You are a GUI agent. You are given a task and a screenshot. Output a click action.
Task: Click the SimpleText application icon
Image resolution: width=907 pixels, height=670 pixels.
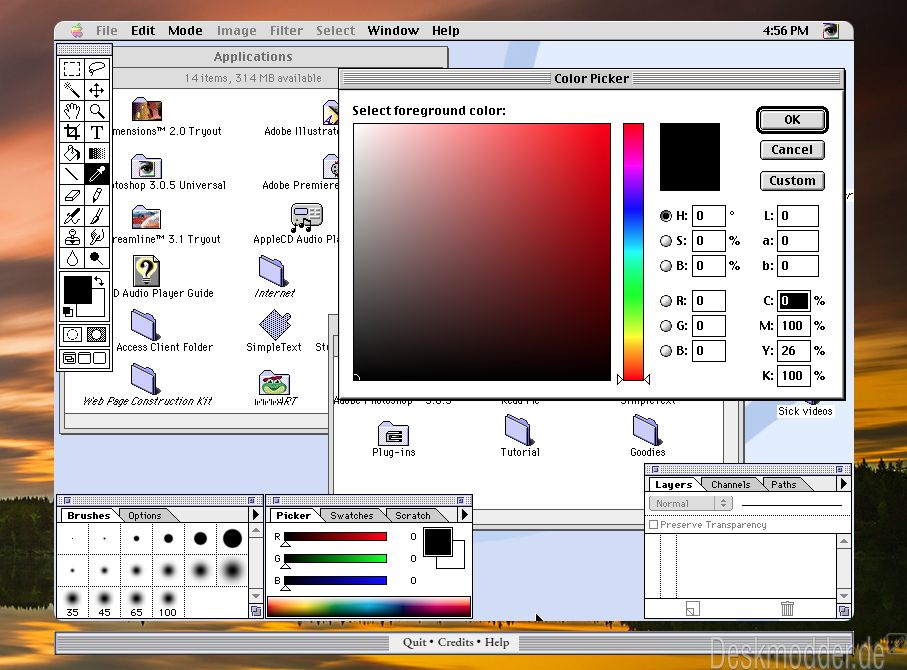click(274, 331)
